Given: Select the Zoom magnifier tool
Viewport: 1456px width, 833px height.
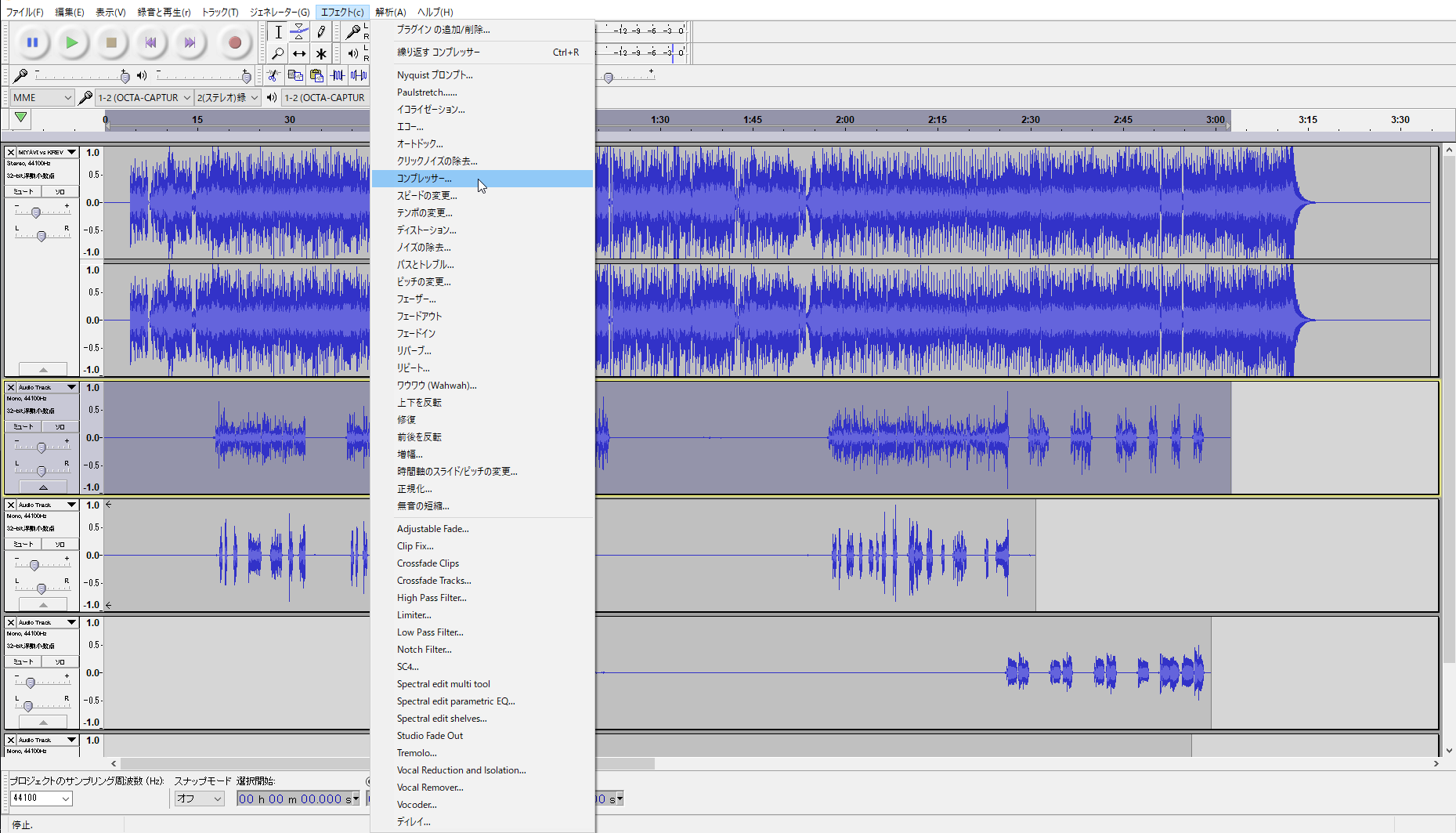Looking at the screenshot, I should 278,54.
